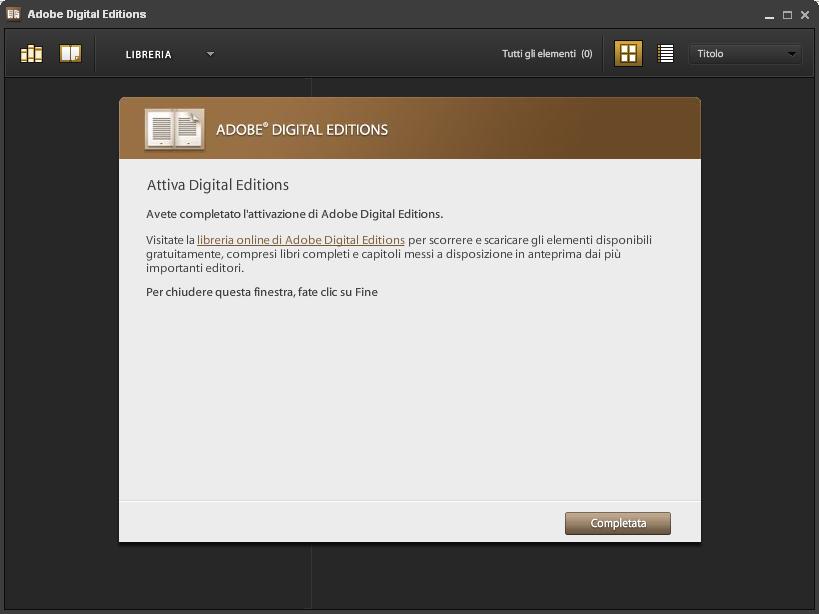819x614 pixels.
Task: Open the library bookshelf view icon
Action: click(31, 53)
